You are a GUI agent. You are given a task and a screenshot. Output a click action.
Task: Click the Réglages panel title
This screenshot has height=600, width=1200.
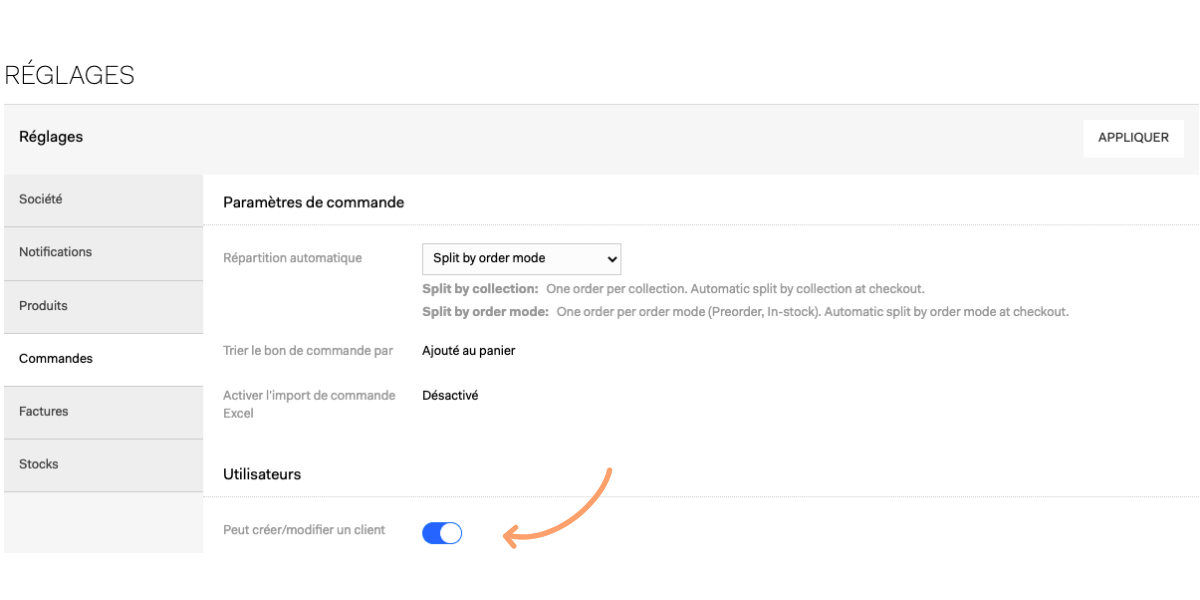51,137
